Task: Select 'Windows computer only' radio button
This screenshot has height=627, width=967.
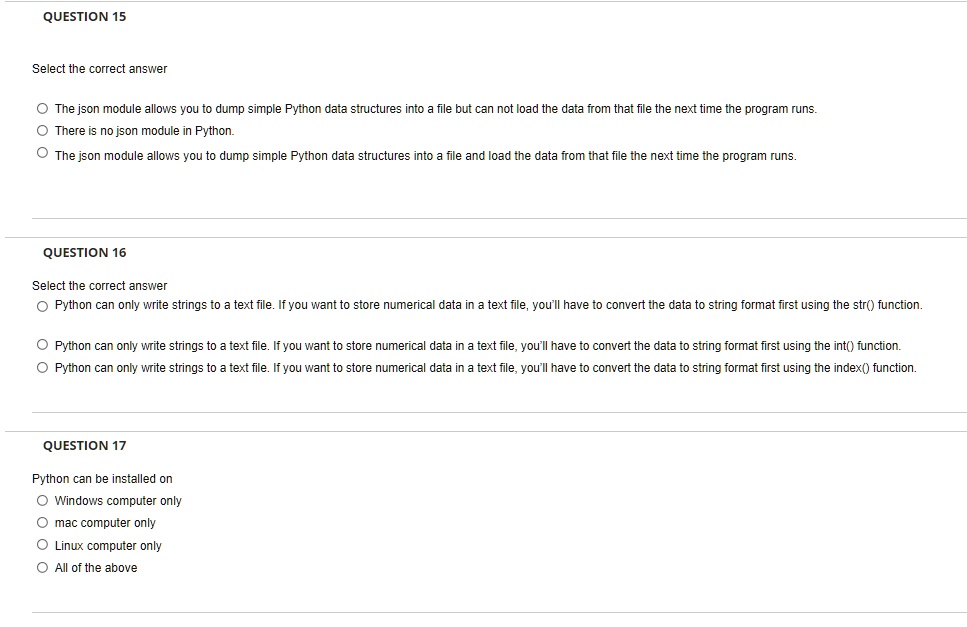Action: point(42,500)
